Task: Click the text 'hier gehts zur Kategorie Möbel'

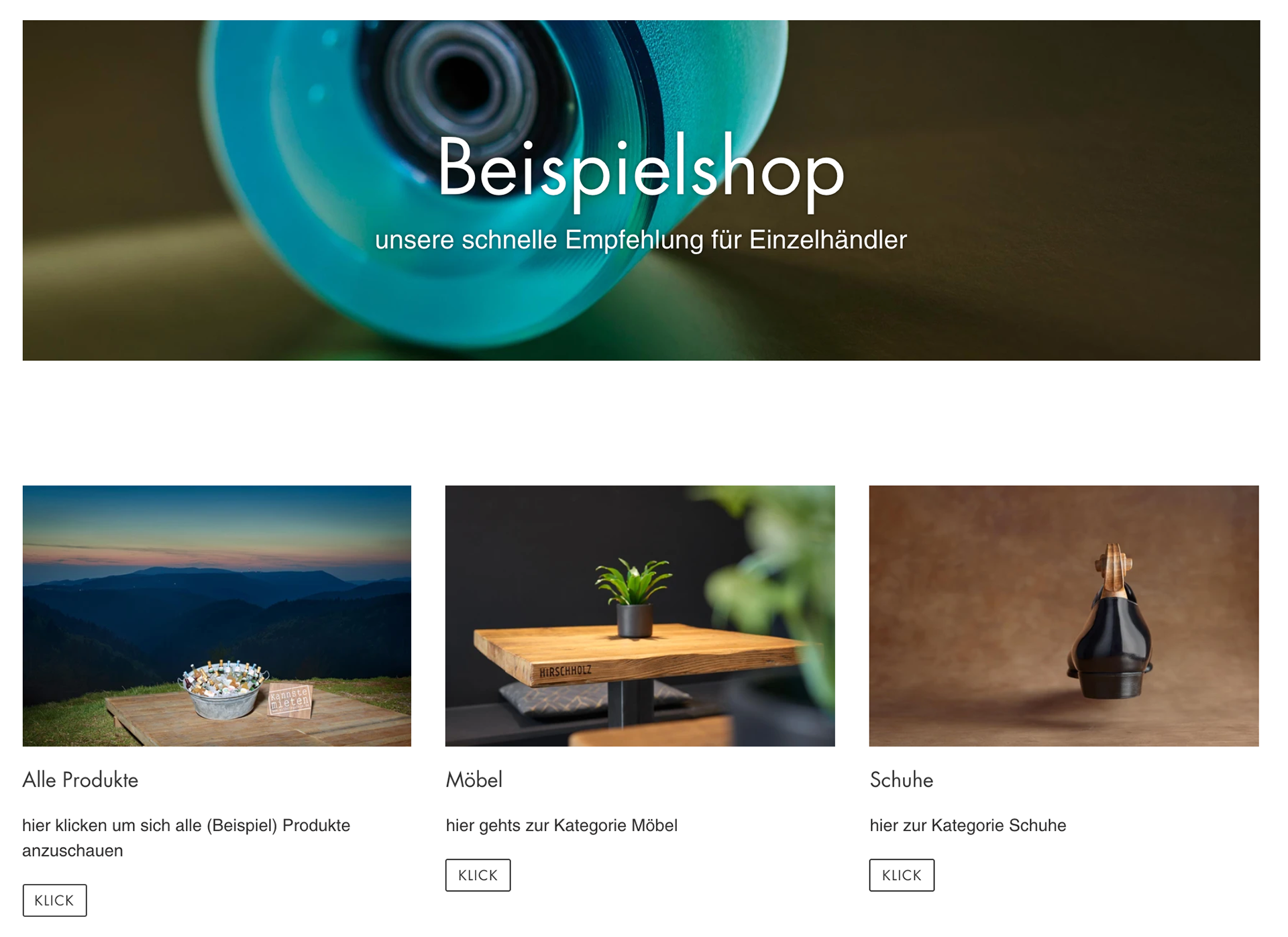Action: [x=561, y=826]
